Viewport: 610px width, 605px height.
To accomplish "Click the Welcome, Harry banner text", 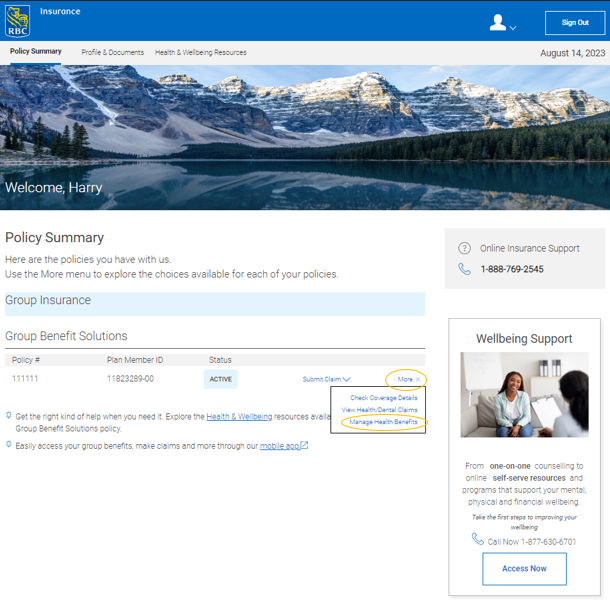I will 54,188.
